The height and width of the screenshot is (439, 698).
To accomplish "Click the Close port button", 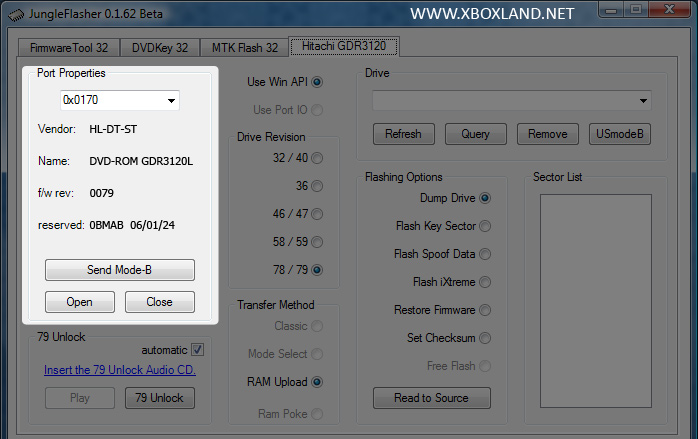I will 159,302.
